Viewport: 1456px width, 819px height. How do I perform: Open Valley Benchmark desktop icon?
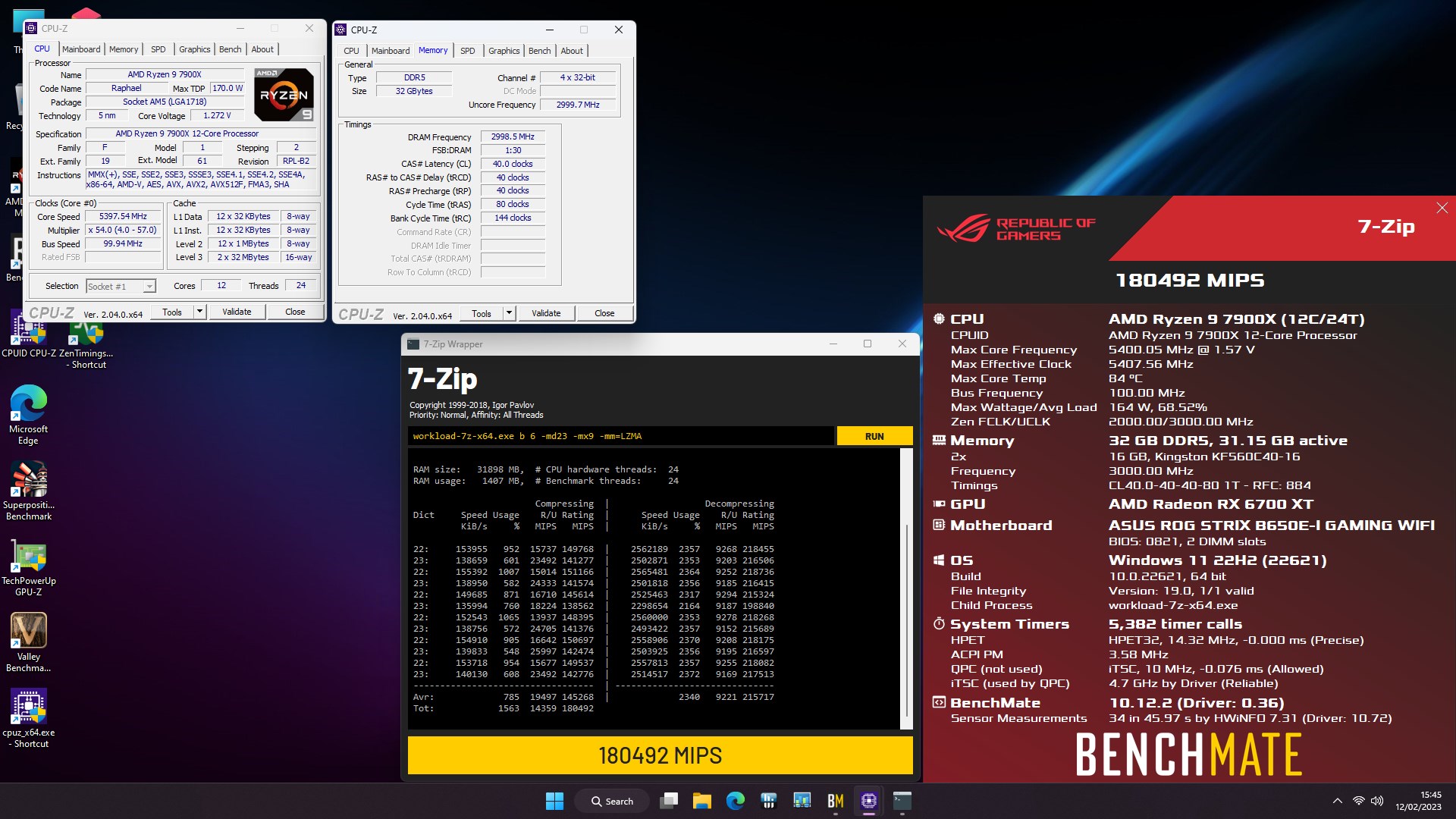tap(29, 642)
